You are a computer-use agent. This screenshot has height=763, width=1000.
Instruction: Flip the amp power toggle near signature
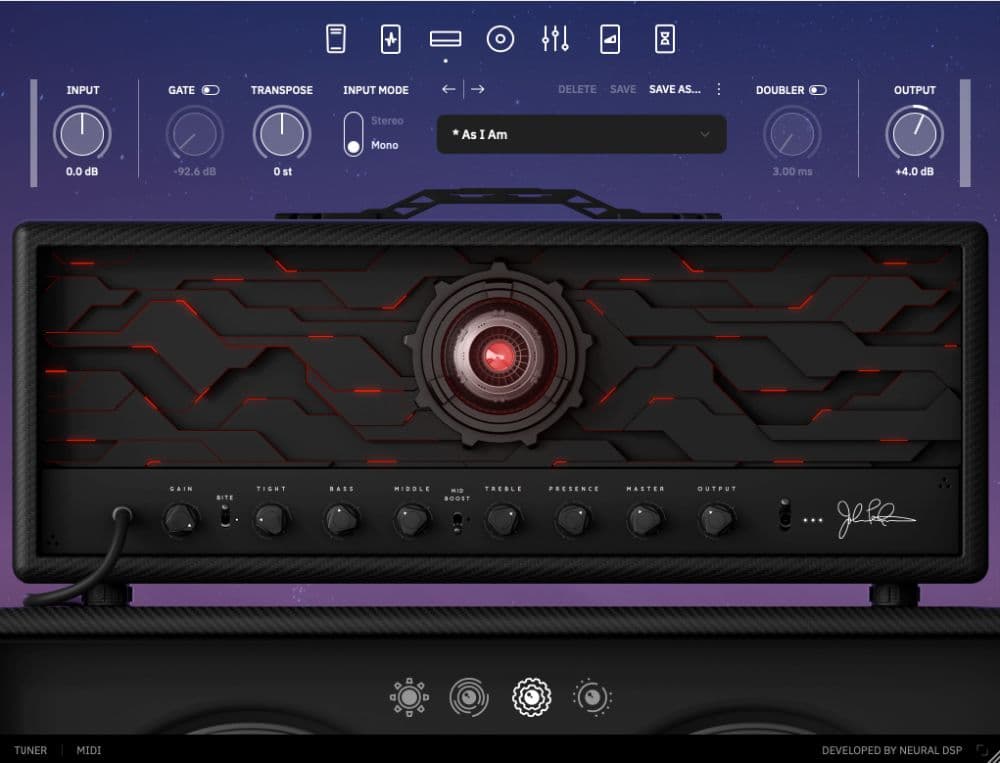(785, 514)
